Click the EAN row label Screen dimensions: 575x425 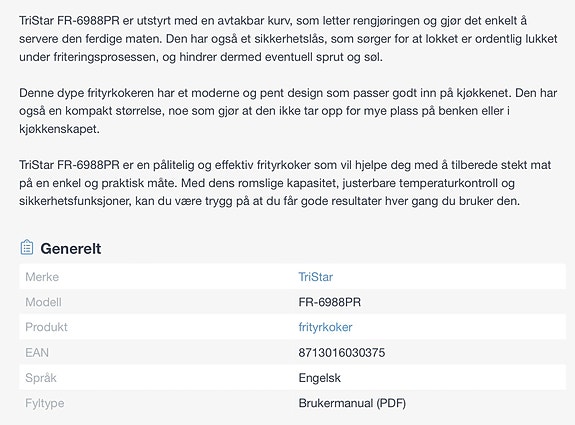(37, 353)
